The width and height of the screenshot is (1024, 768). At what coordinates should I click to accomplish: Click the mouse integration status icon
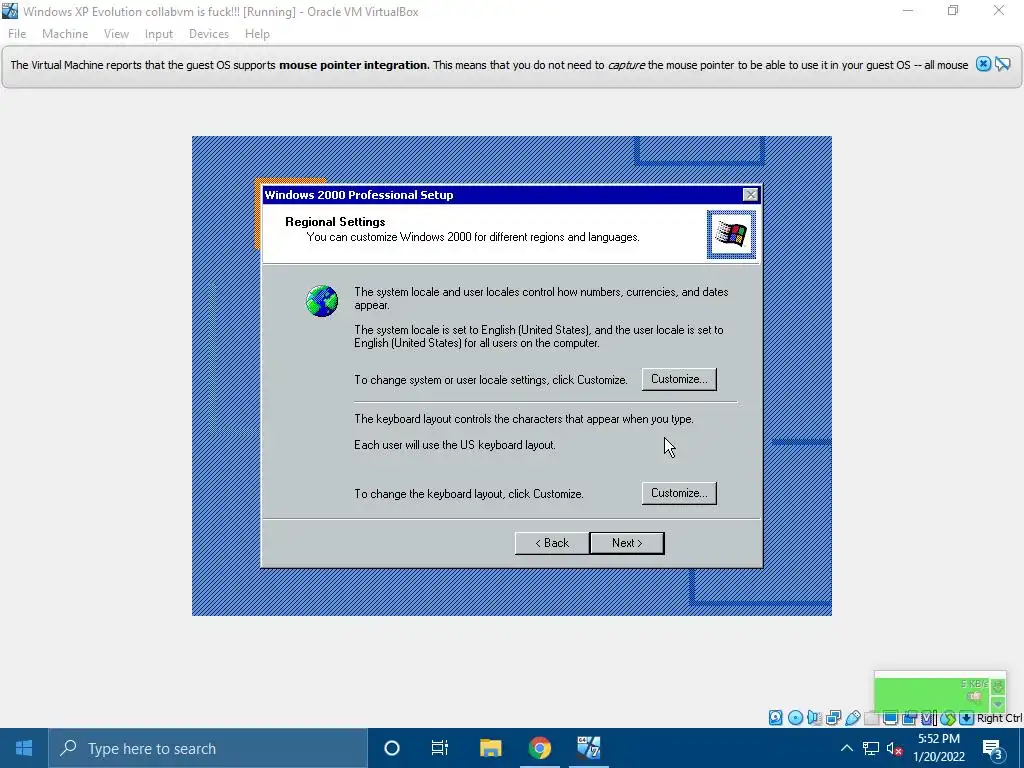click(948, 718)
